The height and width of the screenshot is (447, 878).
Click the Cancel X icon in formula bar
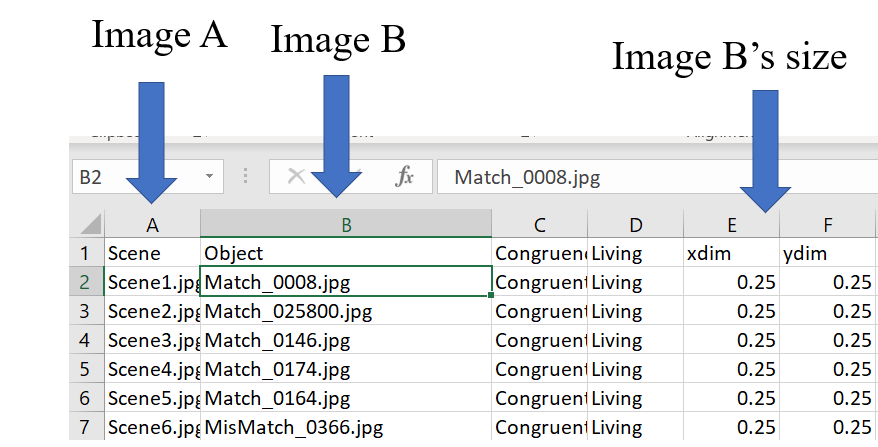click(296, 177)
